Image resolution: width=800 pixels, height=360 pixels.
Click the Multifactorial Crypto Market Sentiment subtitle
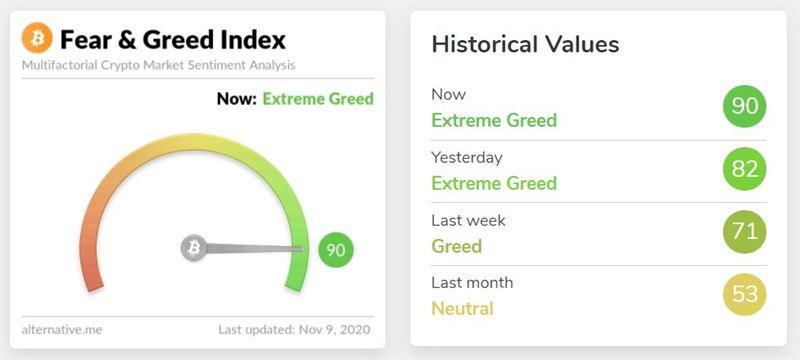158,65
